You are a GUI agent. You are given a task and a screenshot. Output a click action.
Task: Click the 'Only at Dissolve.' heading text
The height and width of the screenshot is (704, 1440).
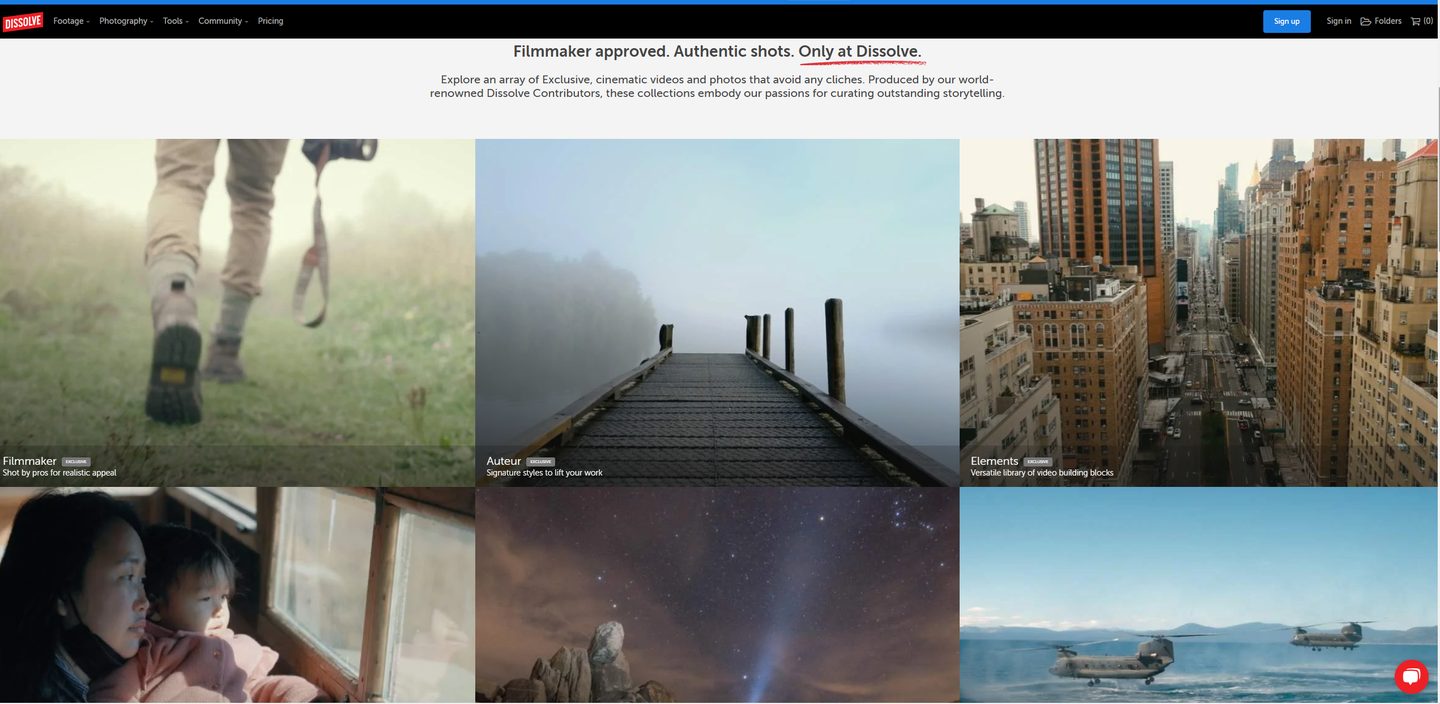pyautogui.click(x=860, y=52)
